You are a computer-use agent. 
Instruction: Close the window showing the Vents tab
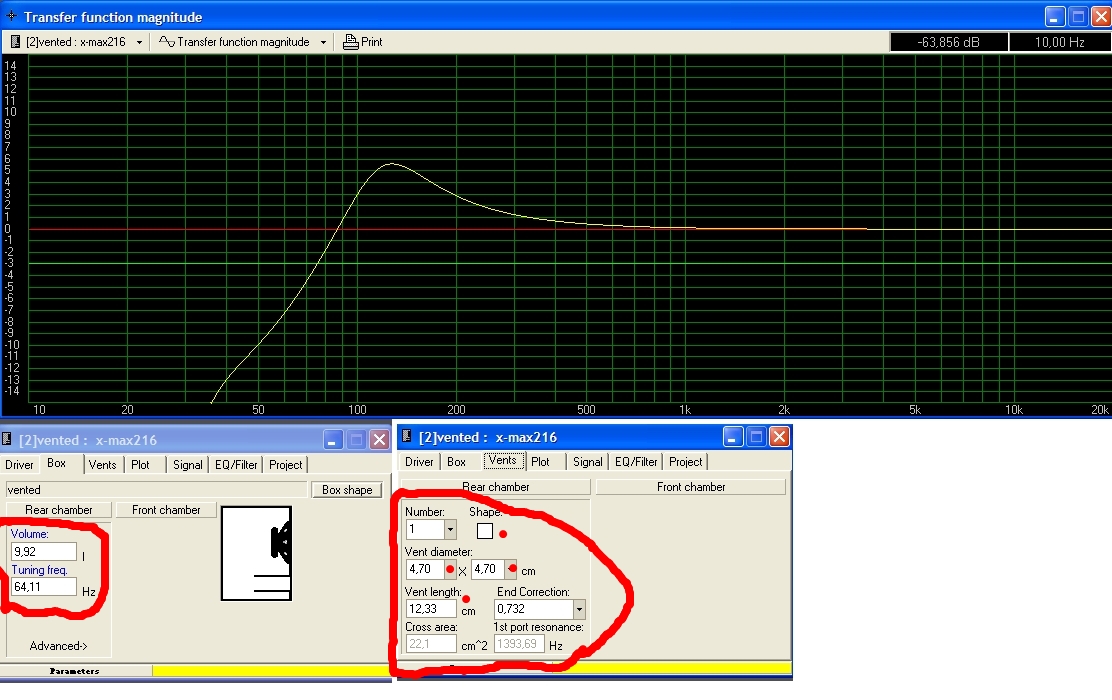779,436
